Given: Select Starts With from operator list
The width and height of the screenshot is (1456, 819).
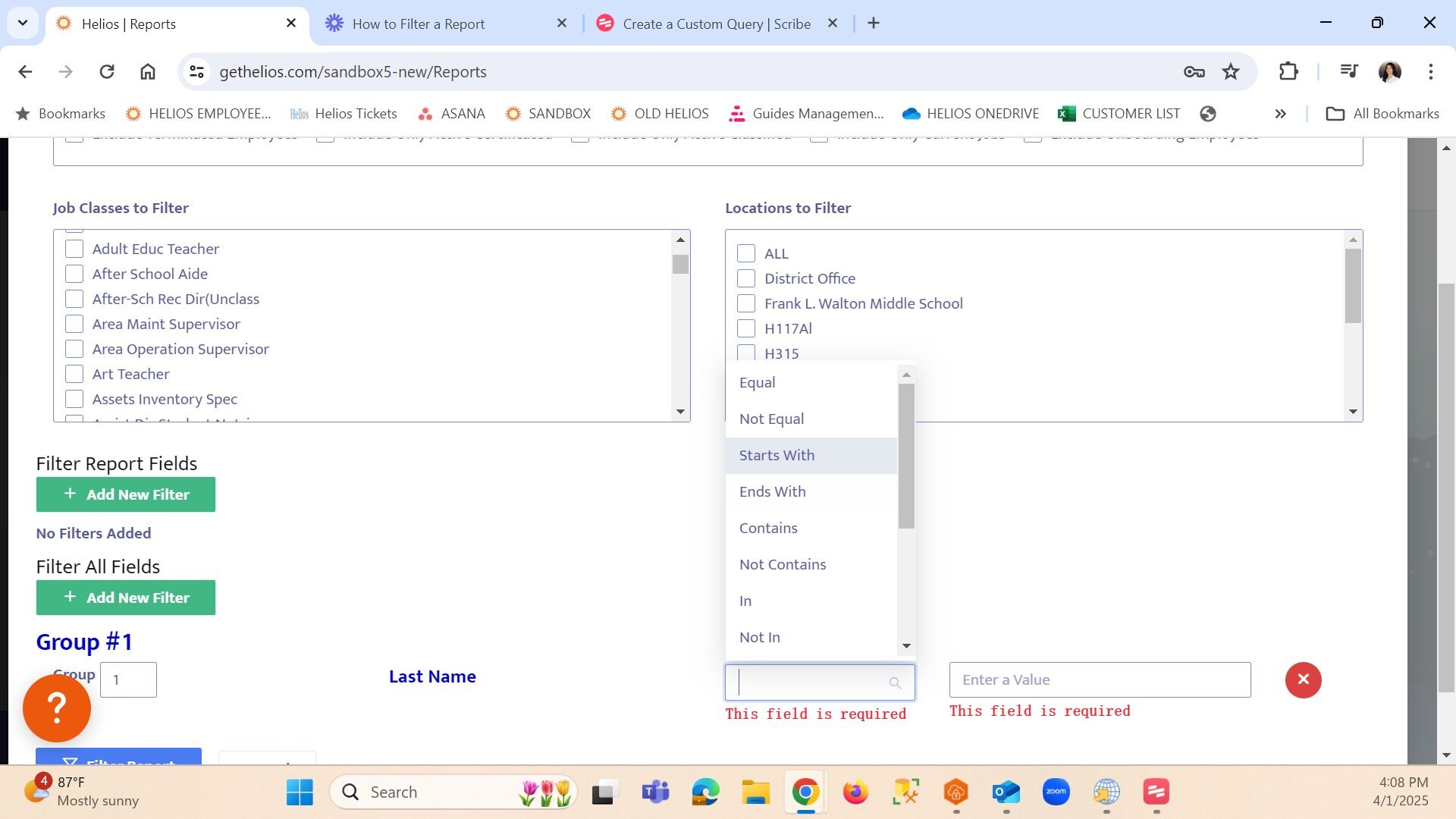Looking at the screenshot, I should click(777, 455).
